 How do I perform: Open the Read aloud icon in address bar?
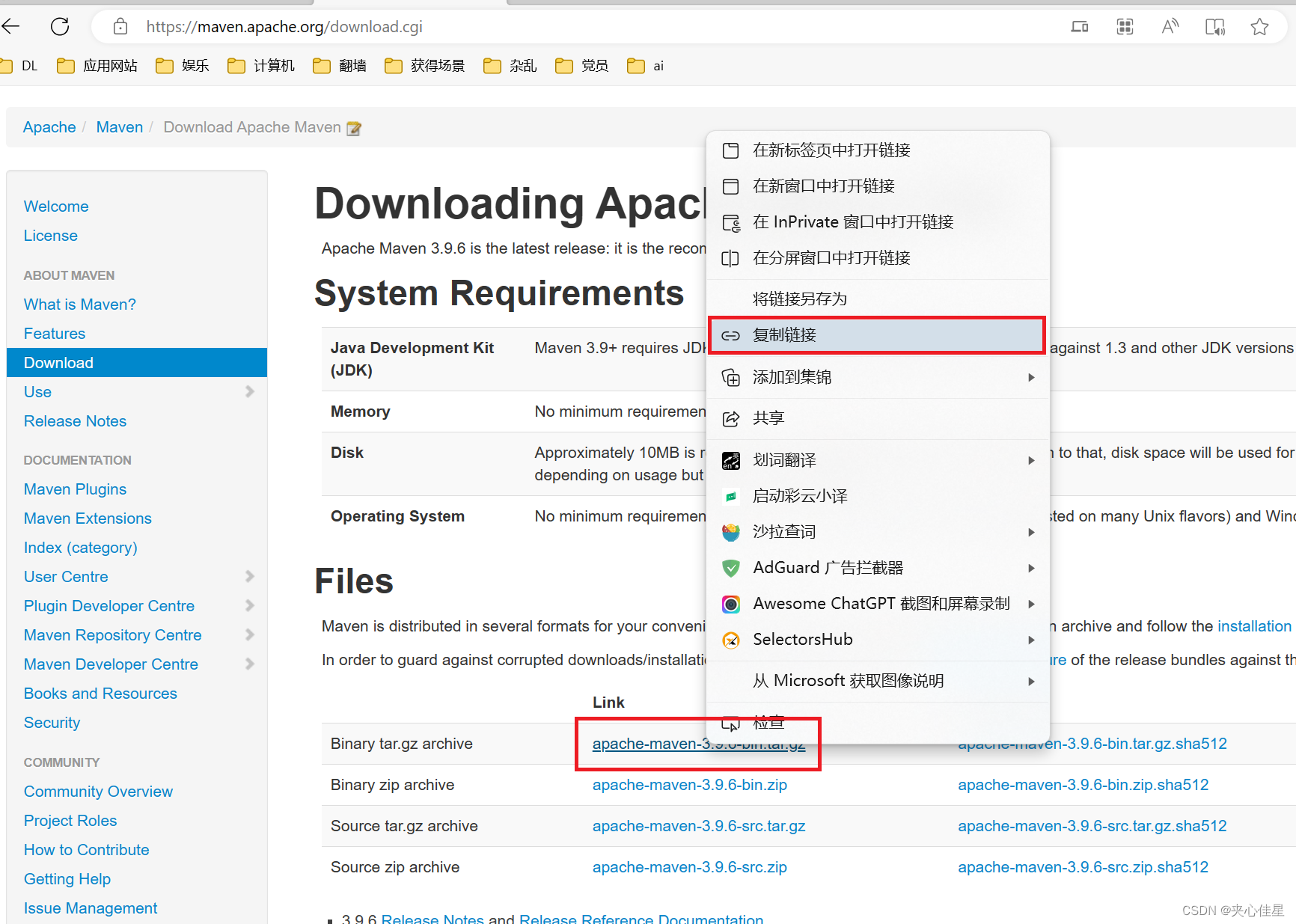coord(1170,27)
